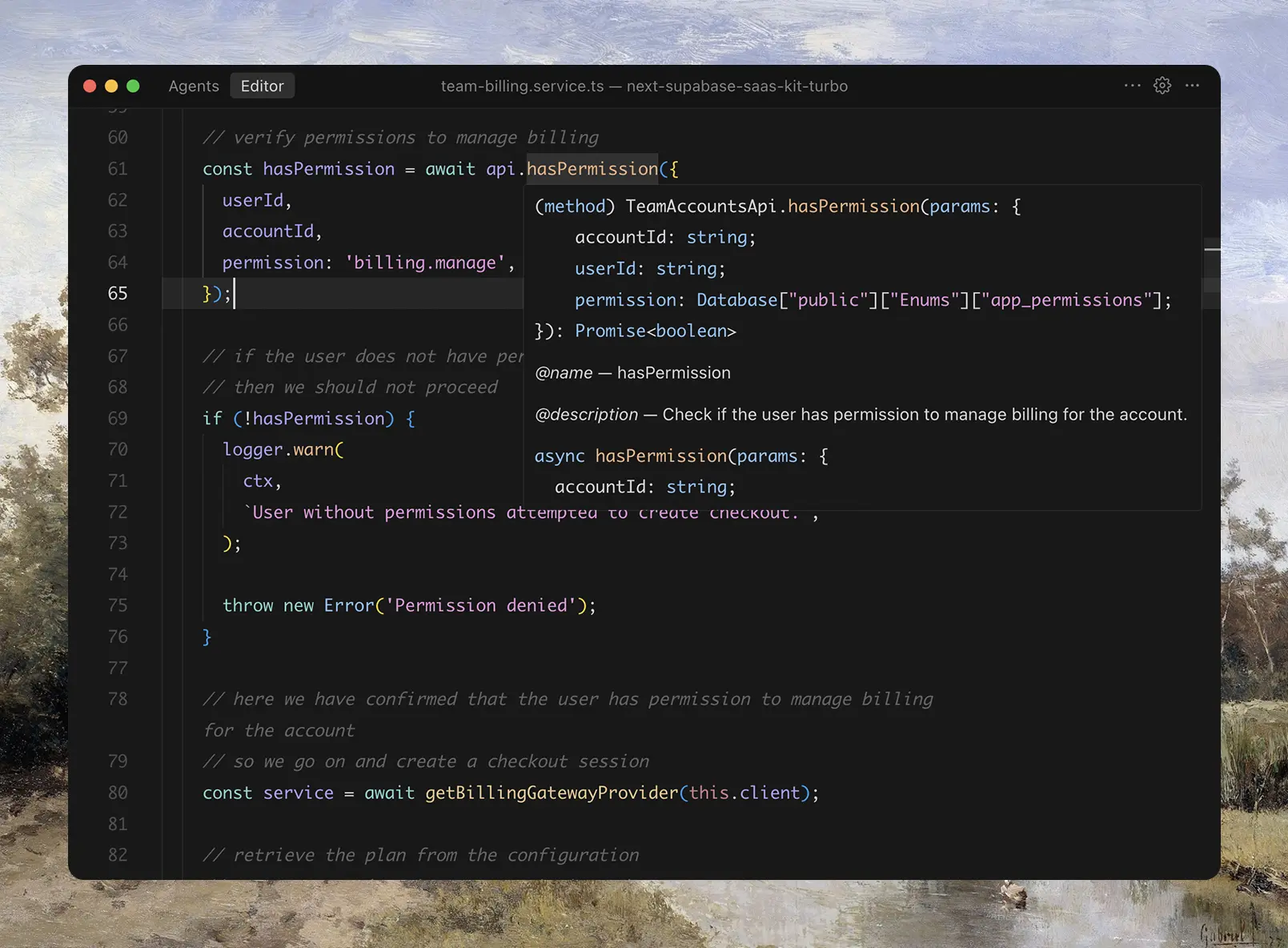The width and height of the screenshot is (1288, 948).
Task: Click line number 75 in the gutter
Action: click(x=118, y=605)
